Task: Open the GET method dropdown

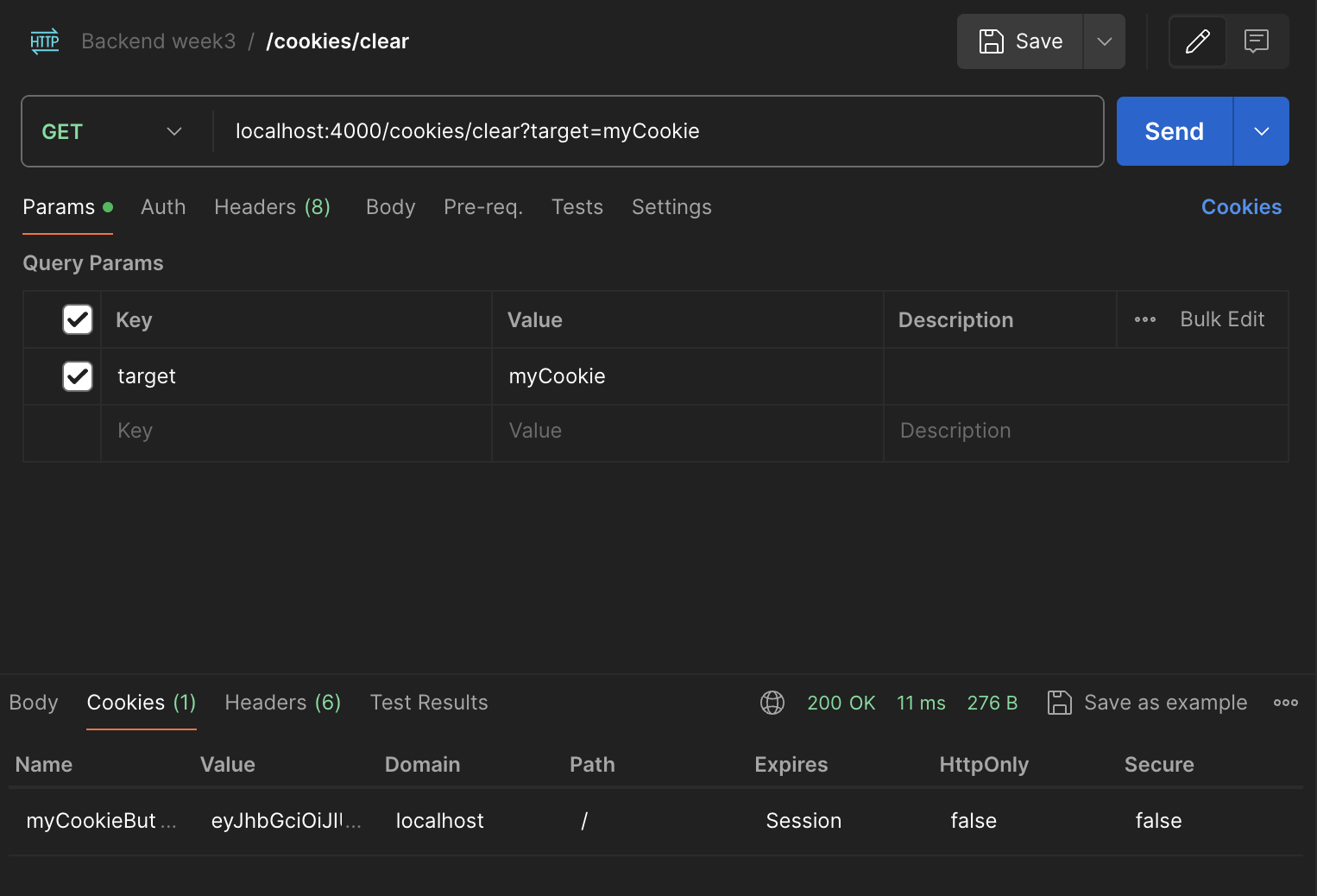Action: tap(112, 131)
